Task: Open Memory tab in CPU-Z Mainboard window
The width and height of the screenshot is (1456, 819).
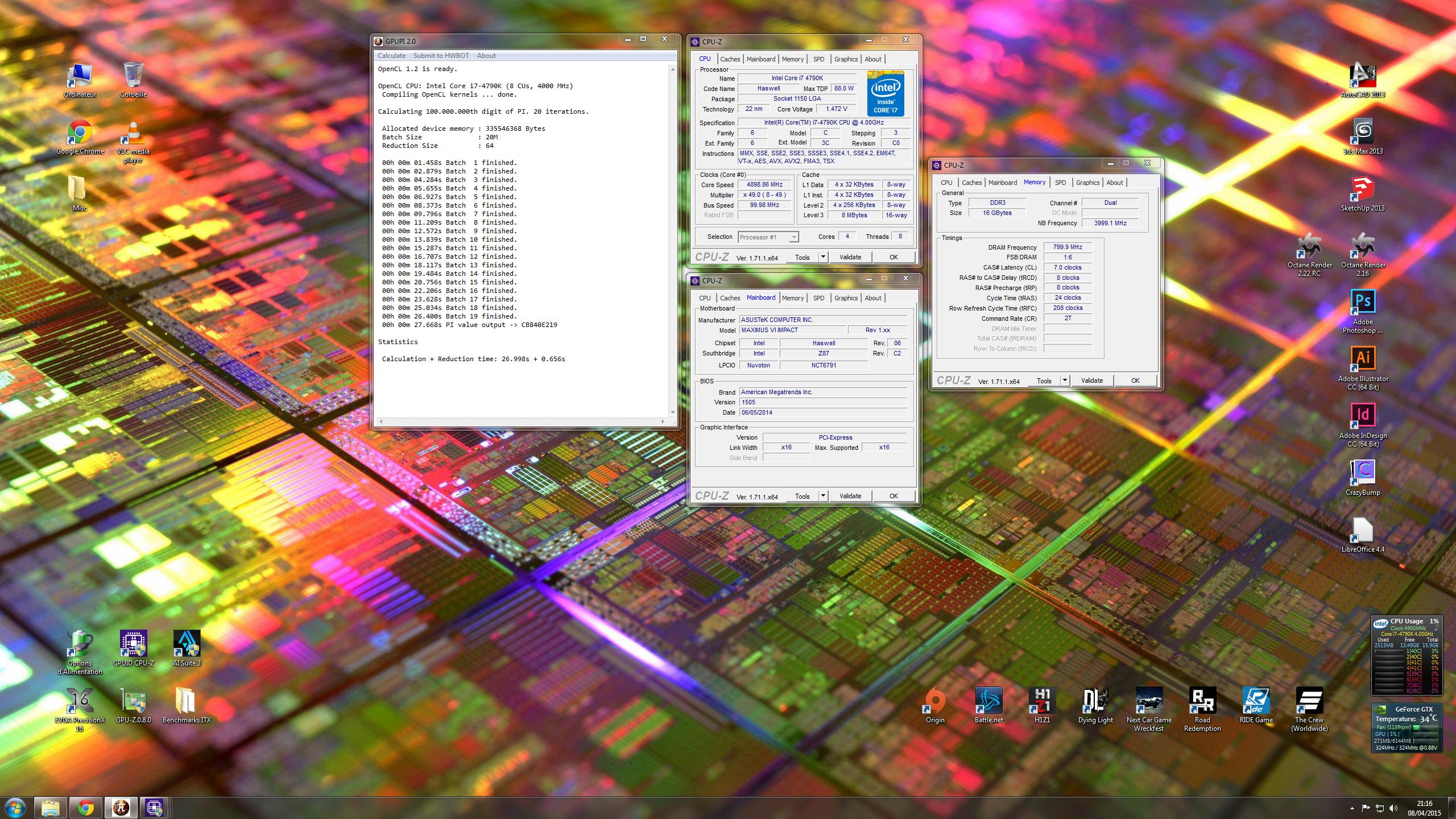Action: point(793,298)
